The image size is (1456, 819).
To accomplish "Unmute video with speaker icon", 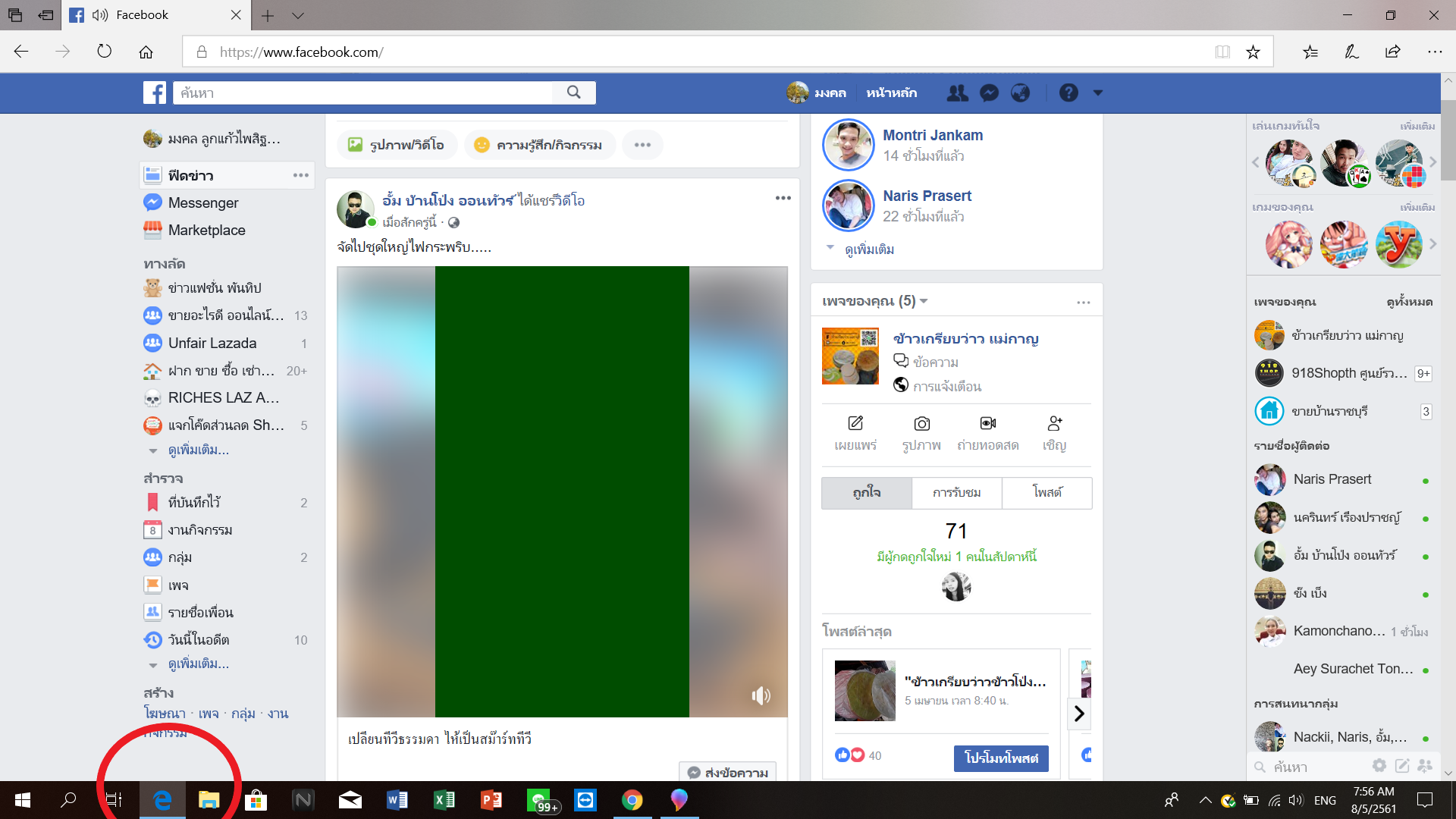I will (761, 695).
